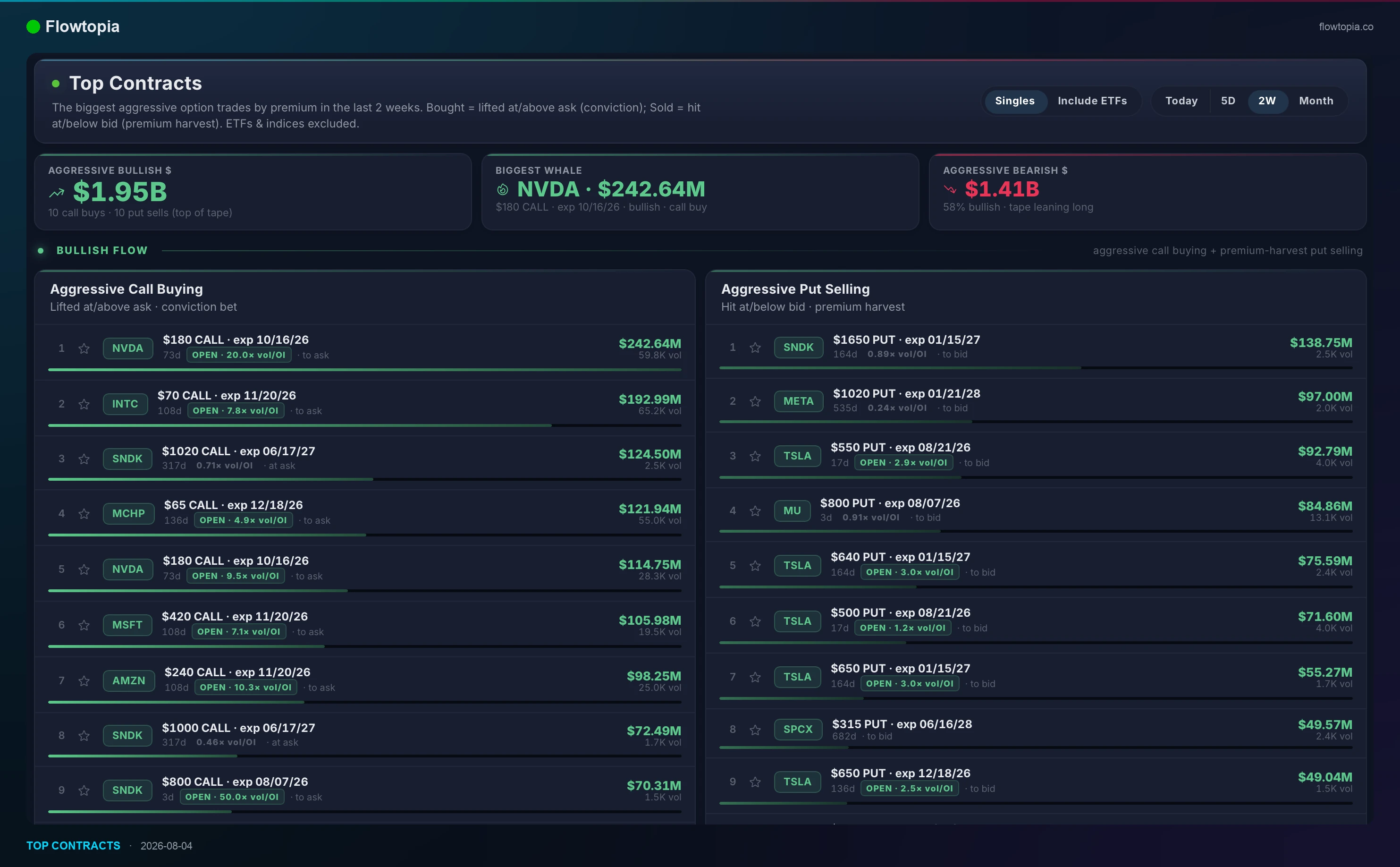Star the TSLA $650 PUT 12/18/26 row
Viewport: 1400px width, 867px height.
755,782
